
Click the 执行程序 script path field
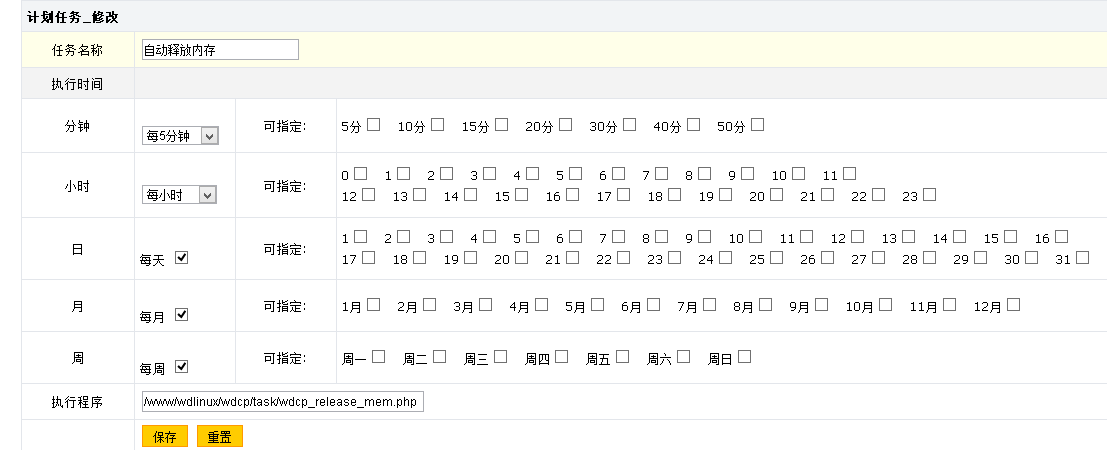tap(282, 402)
